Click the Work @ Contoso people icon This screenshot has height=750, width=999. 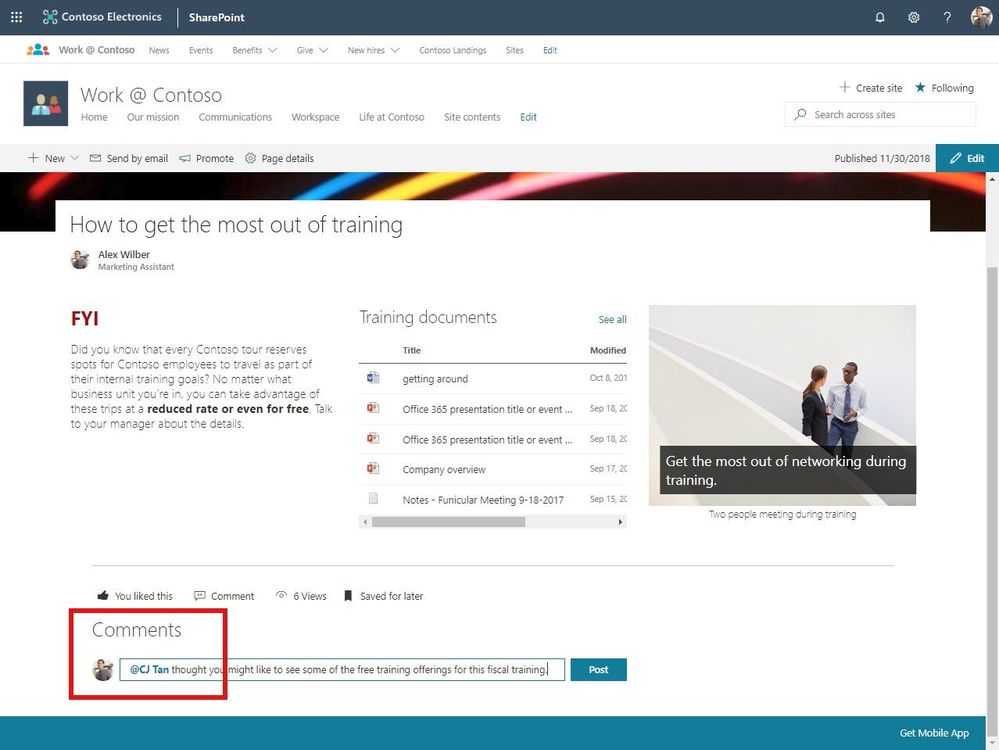tap(38, 50)
